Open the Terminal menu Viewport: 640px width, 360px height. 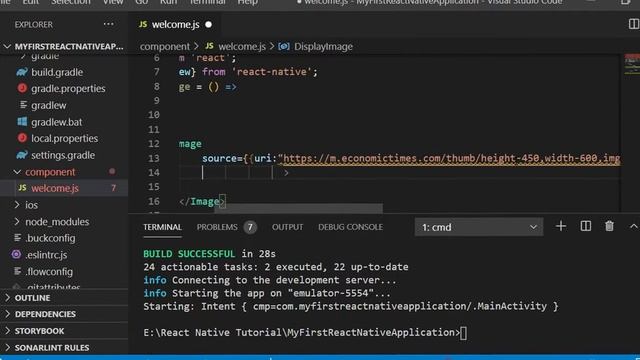[x=207, y=2]
